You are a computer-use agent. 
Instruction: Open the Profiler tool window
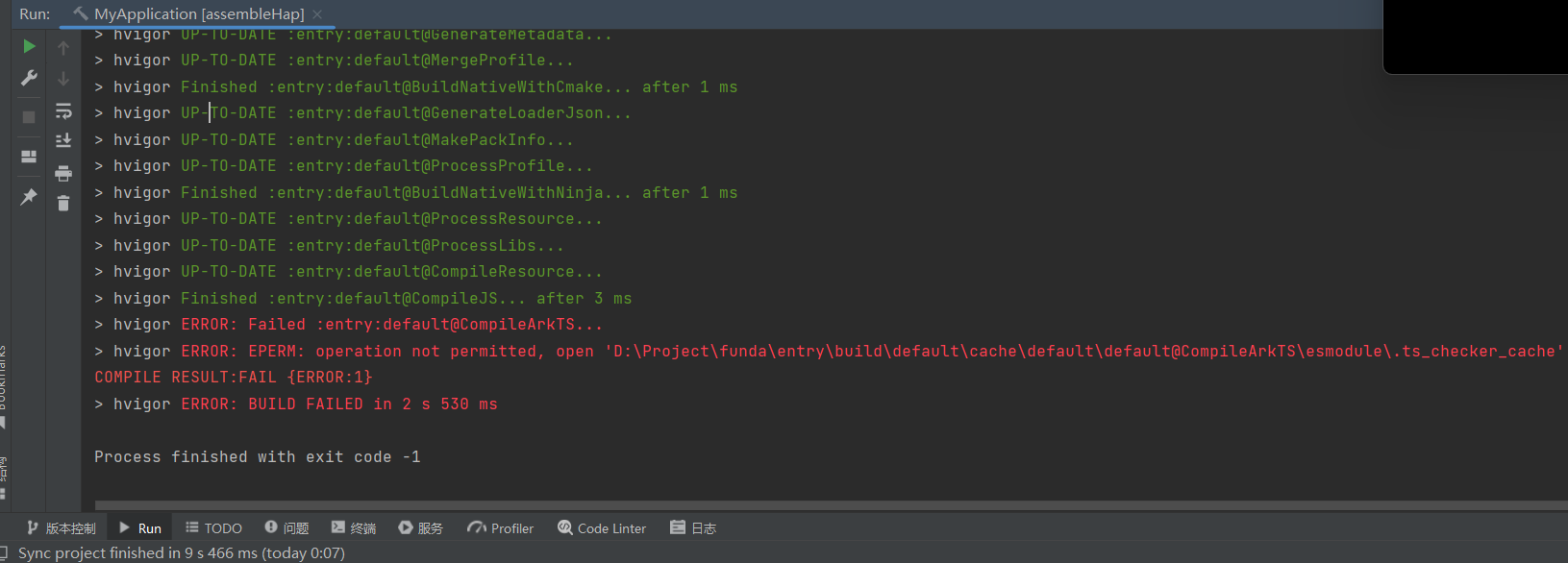click(500, 528)
